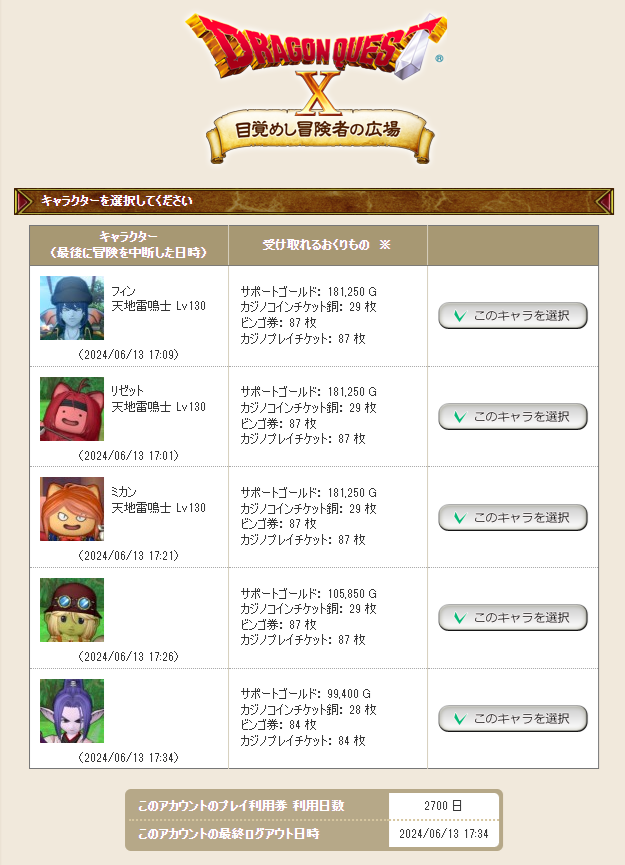Image resolution: width=625 pixels, height=865 pixels.
Task: Click the goggle-hat character portrait
Action: pos(72,610)
